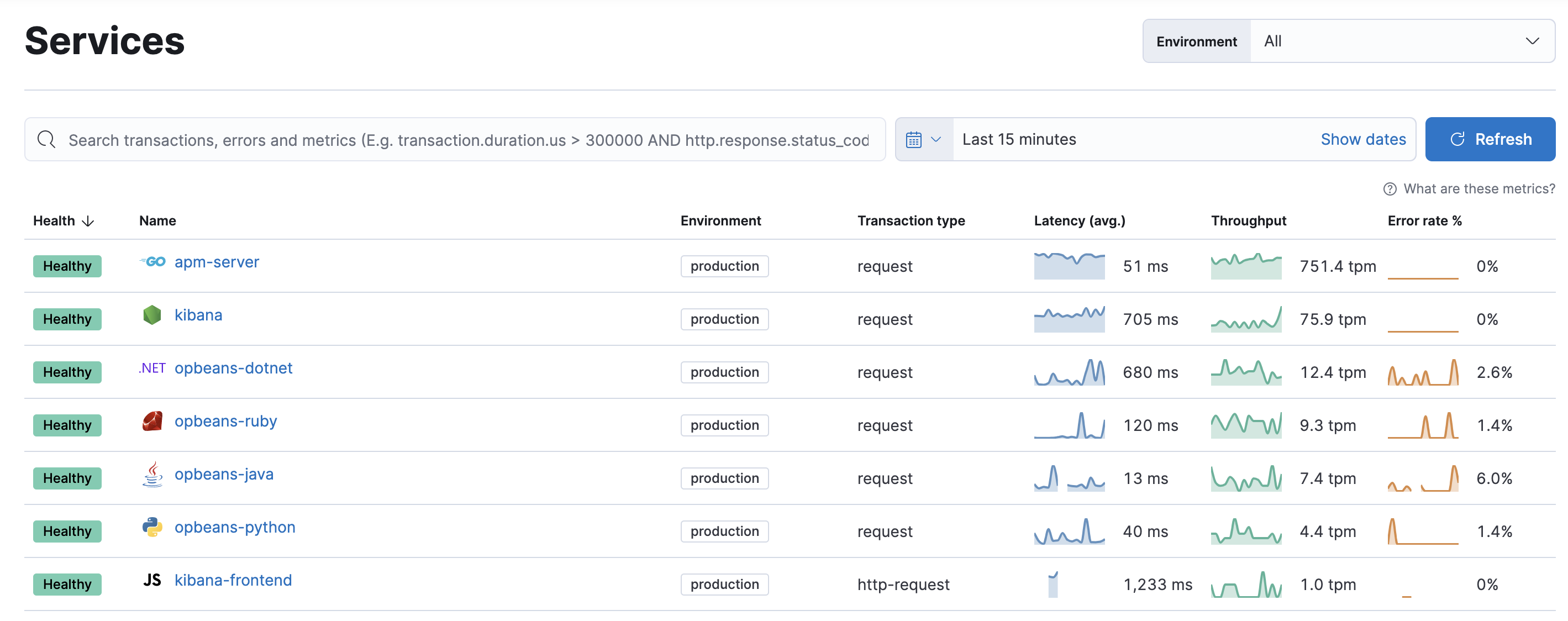
Task: Click the Healthy status badge for kibana-frontend
Action: click(x=67, y=583)
